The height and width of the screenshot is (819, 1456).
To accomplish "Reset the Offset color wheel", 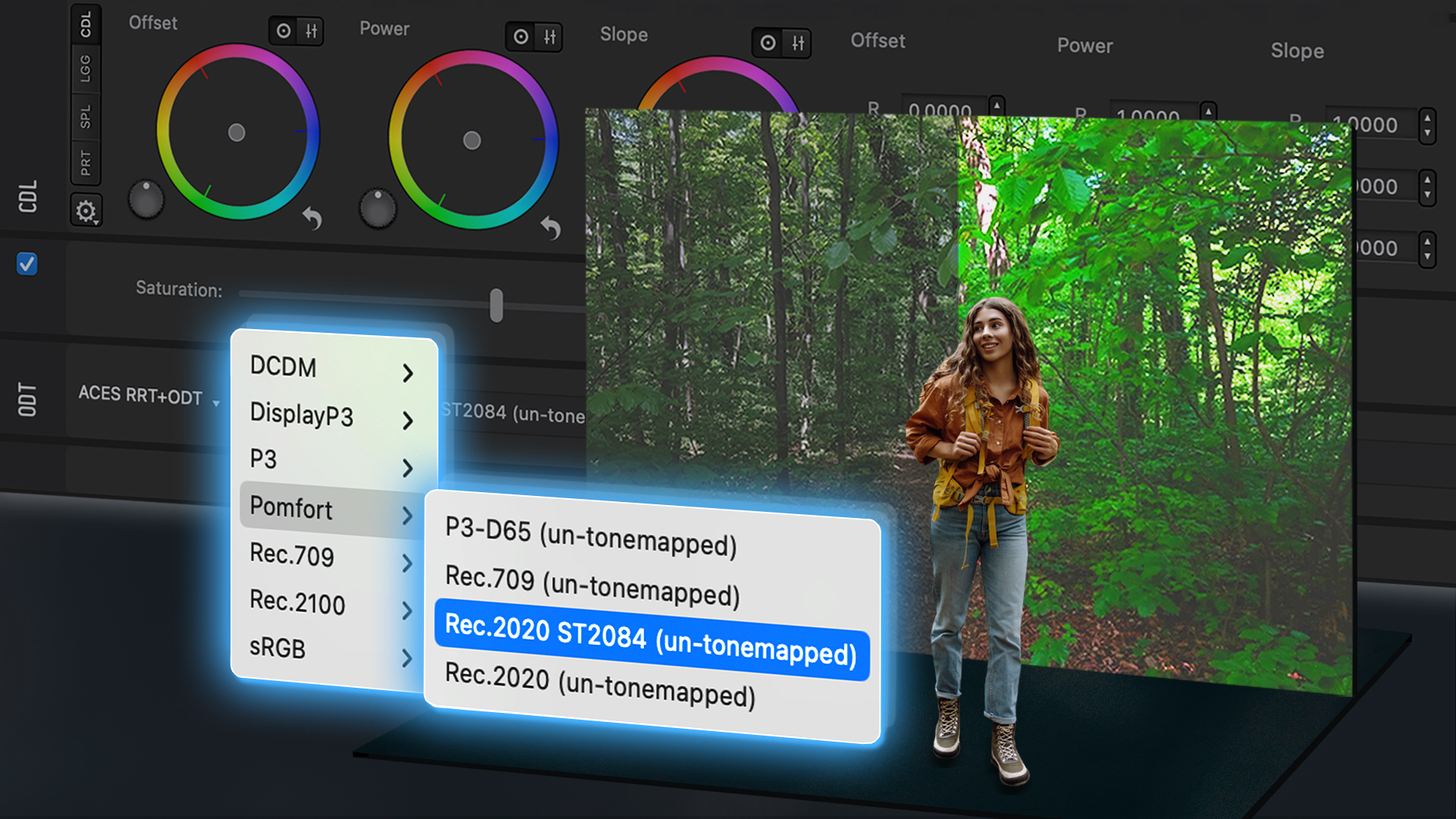I will click(x=312, y=218).
